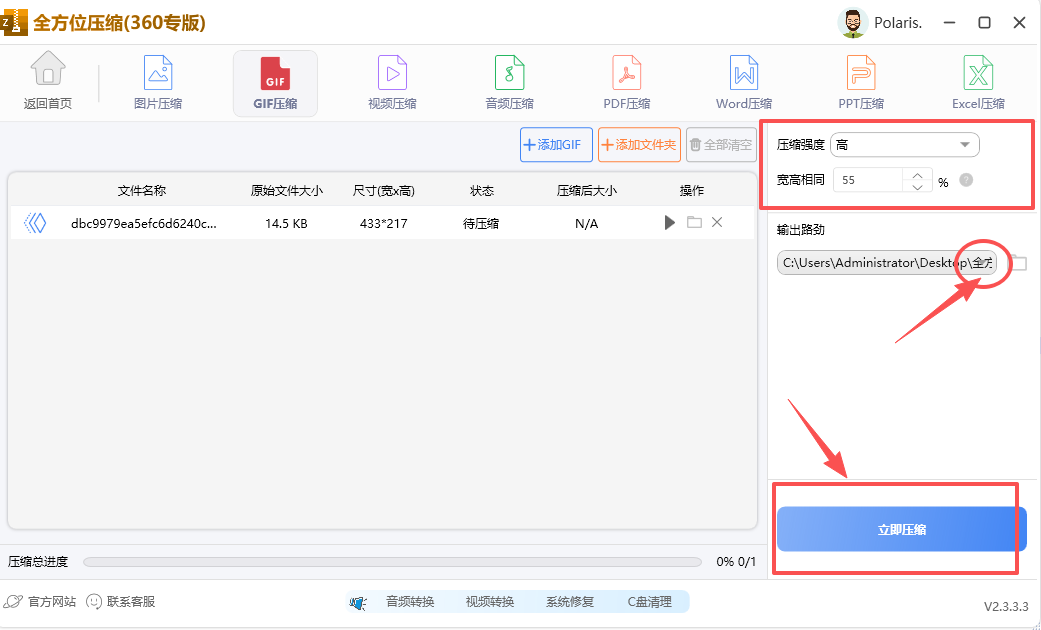Play the GIF in the file list
Image resolution: width=1041 pixels, height=630 pixels.
[x=669, y=222]
